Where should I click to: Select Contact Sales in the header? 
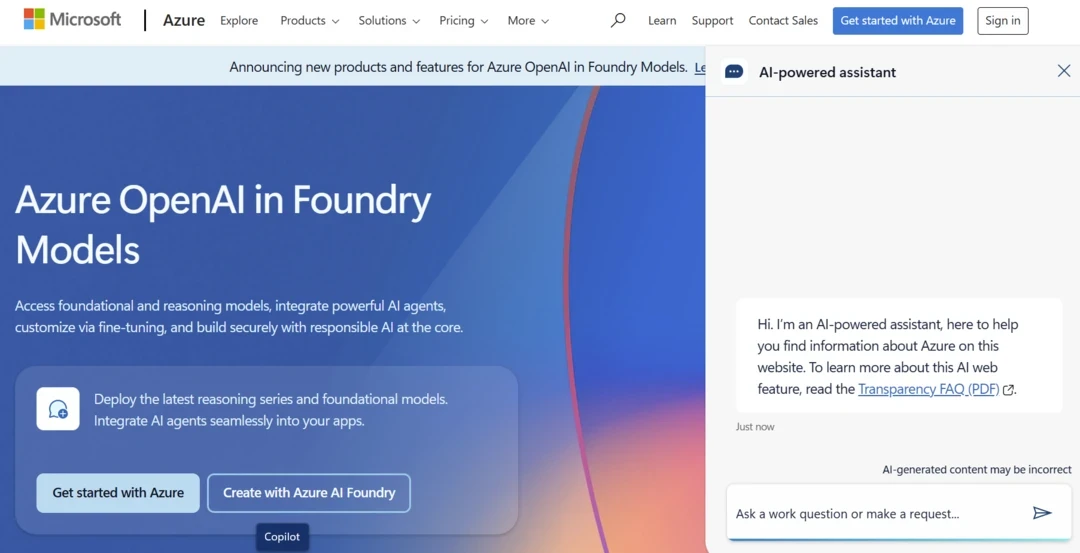(783, 20)
